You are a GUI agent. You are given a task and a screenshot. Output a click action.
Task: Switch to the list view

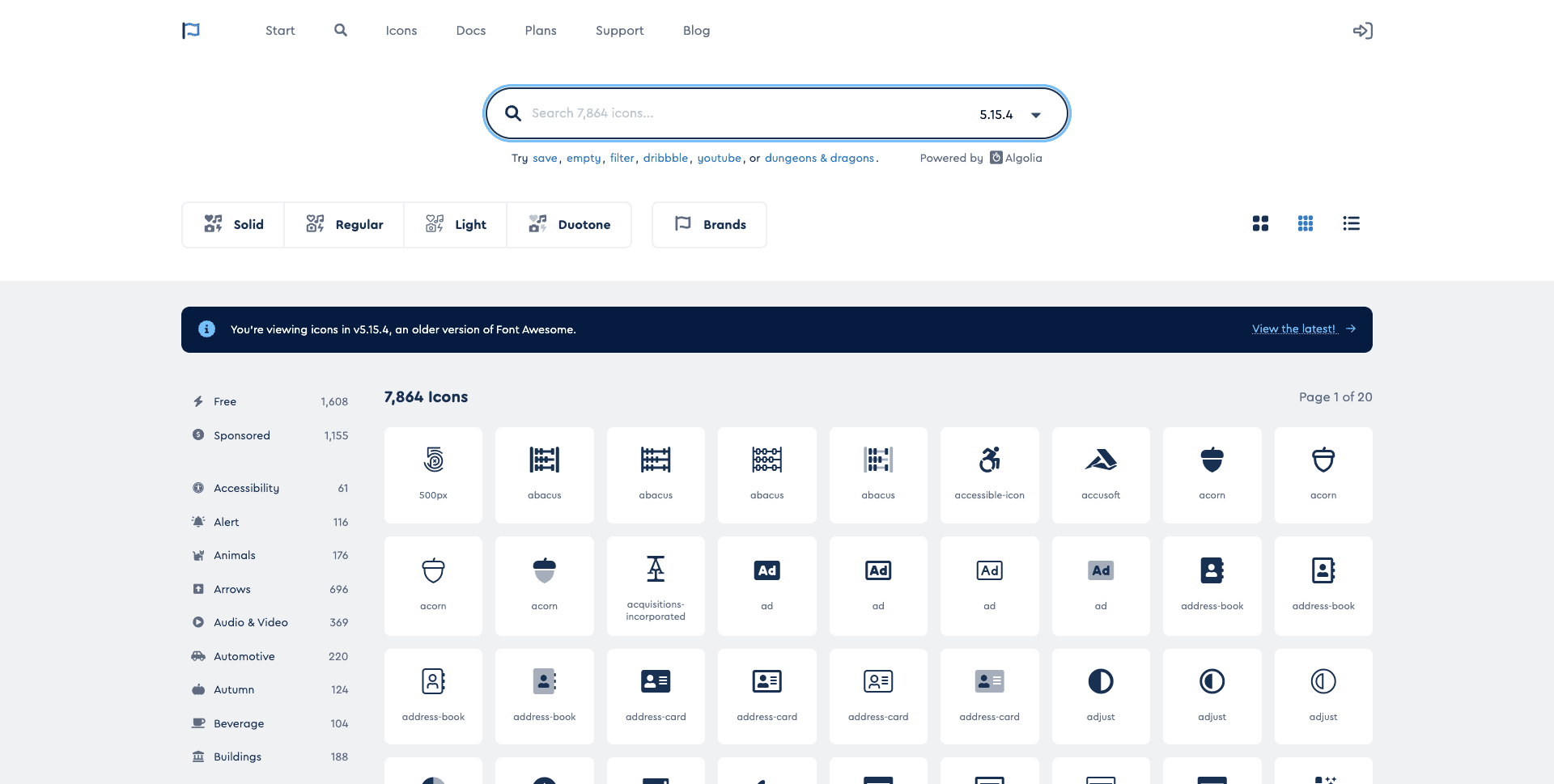pyautogui.click(x=1351, y=223)
